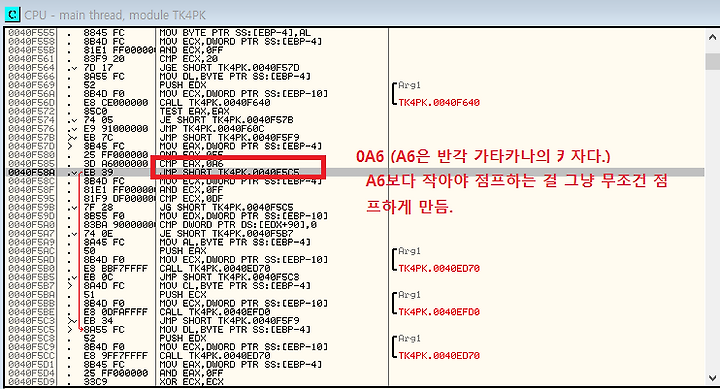This screenshot has width=720, height=389.
Task: Select hex bytes at address 0040F56A
Action: pos(104,94)
